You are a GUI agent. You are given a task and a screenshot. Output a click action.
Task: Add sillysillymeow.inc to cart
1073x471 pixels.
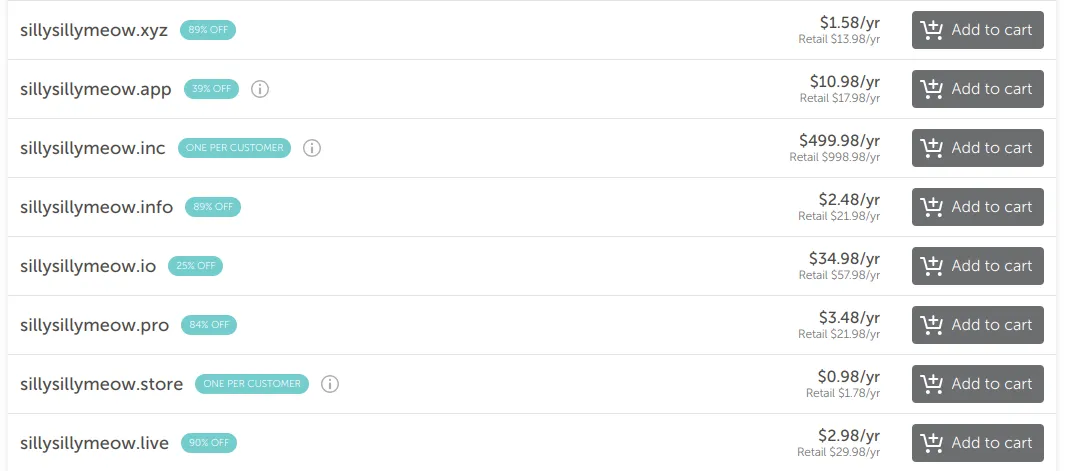coord(977,148)
